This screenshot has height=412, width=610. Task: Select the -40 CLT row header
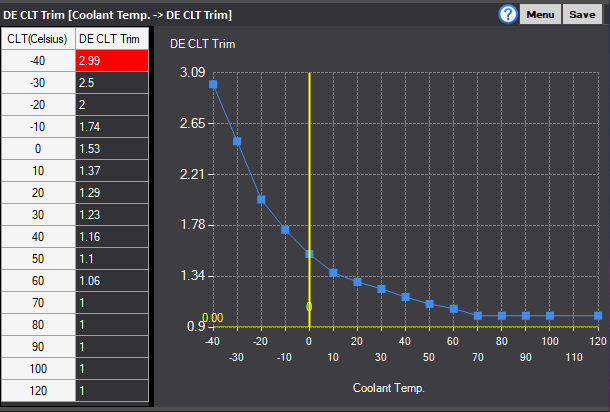(38, 61)
